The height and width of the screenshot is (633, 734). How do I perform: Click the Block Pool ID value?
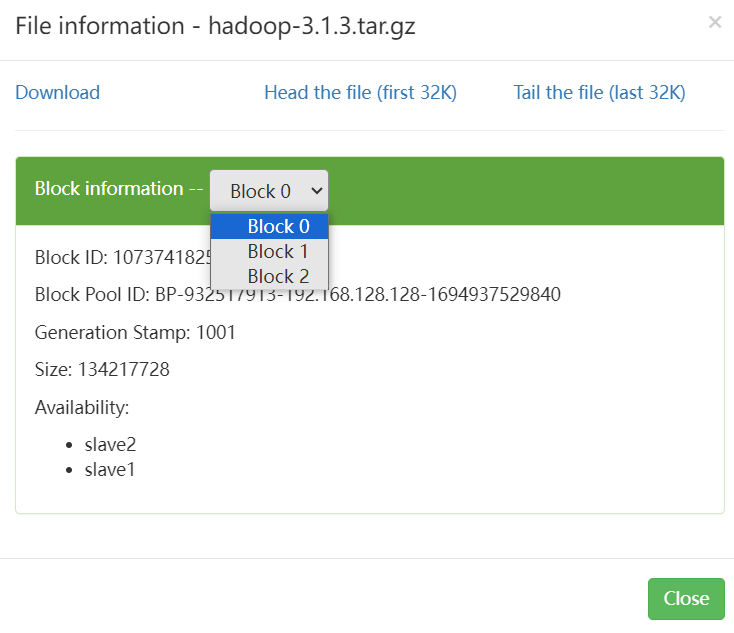click(357, 295)
